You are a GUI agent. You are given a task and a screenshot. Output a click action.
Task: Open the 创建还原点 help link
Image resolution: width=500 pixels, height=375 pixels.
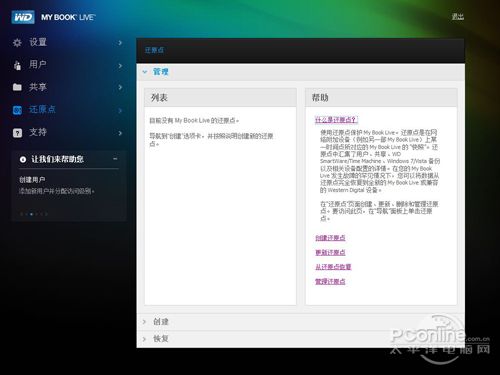click(x=330, y=238)
